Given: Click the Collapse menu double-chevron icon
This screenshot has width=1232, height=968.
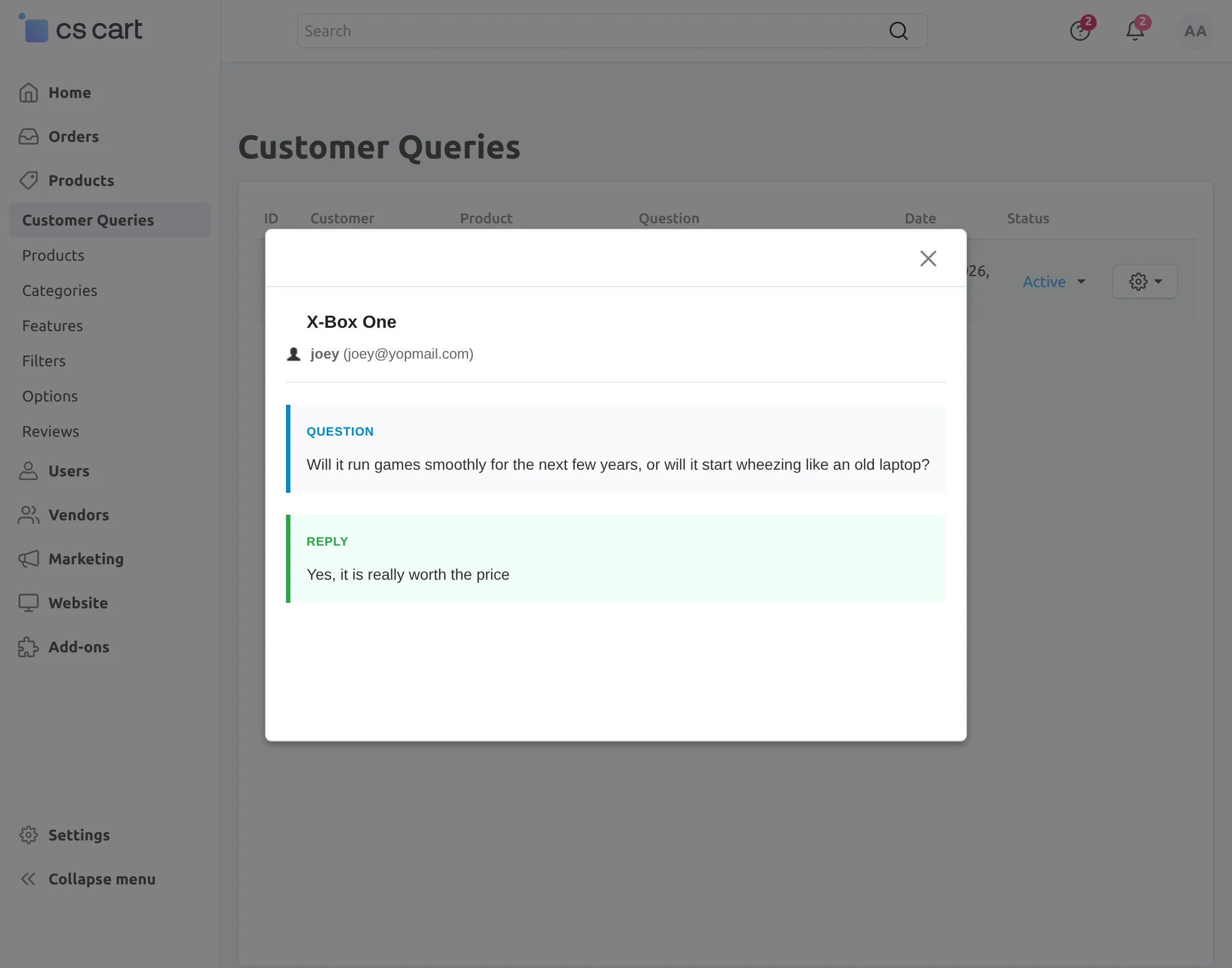Looking at the screenshot, I should (x=29, y=878).
